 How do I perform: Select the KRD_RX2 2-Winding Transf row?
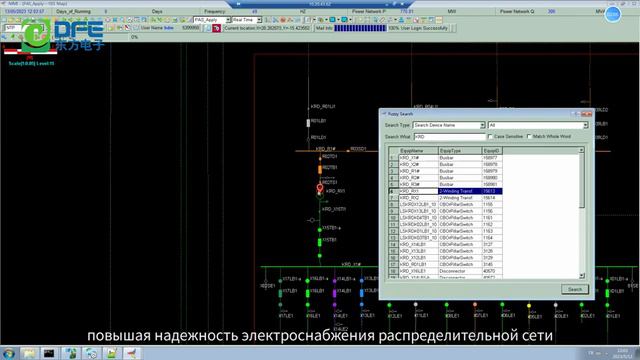(445, 198)
